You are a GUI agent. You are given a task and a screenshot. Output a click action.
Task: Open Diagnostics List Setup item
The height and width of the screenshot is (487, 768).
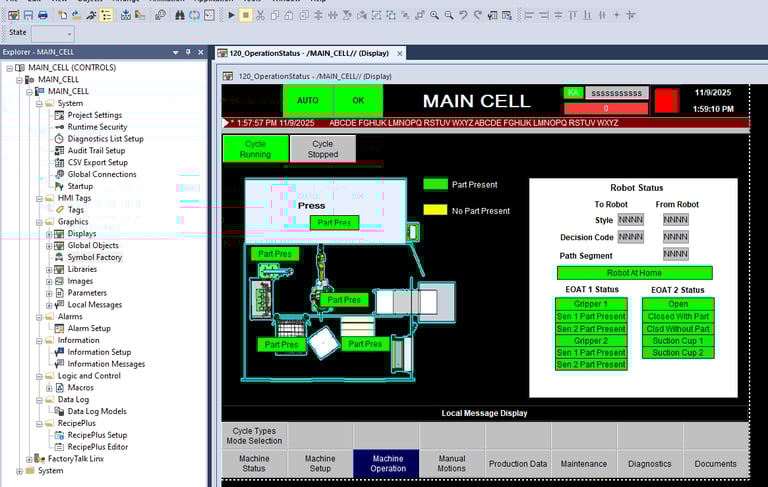(x=105, y=139)
